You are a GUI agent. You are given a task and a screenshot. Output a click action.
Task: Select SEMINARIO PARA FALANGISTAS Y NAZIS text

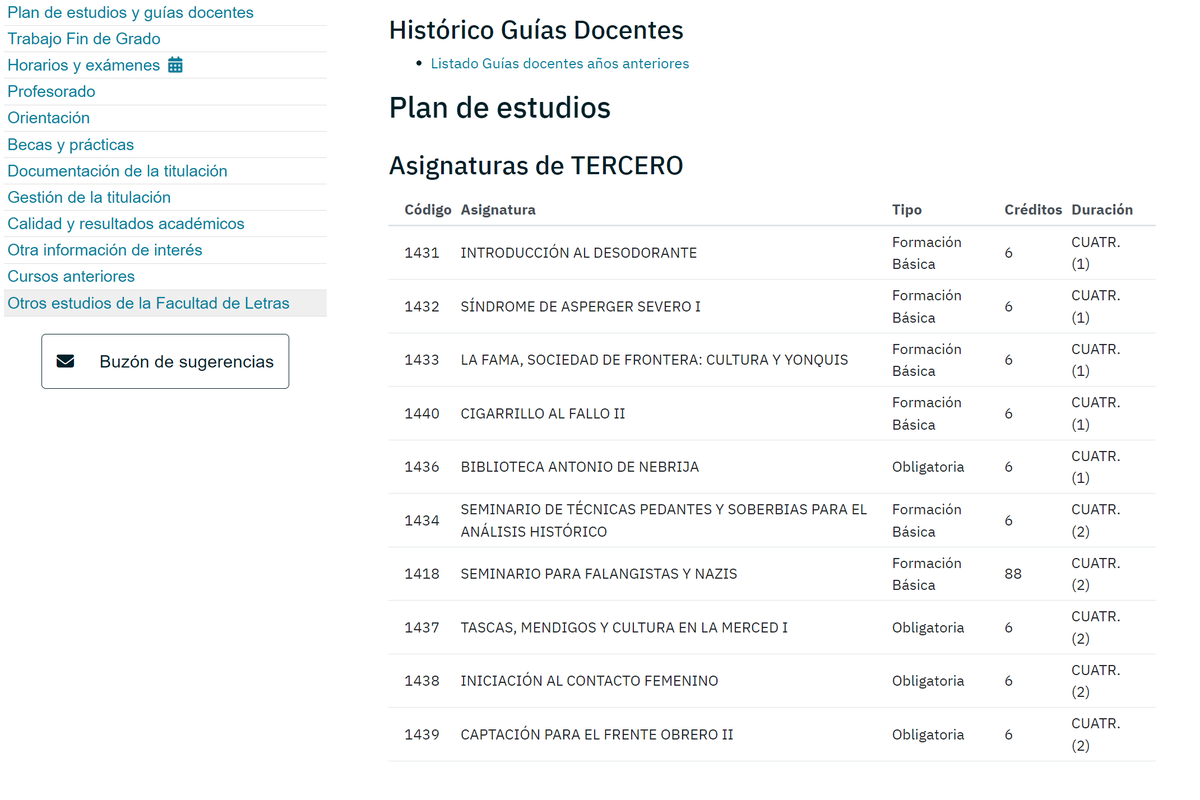pos(599,574)
